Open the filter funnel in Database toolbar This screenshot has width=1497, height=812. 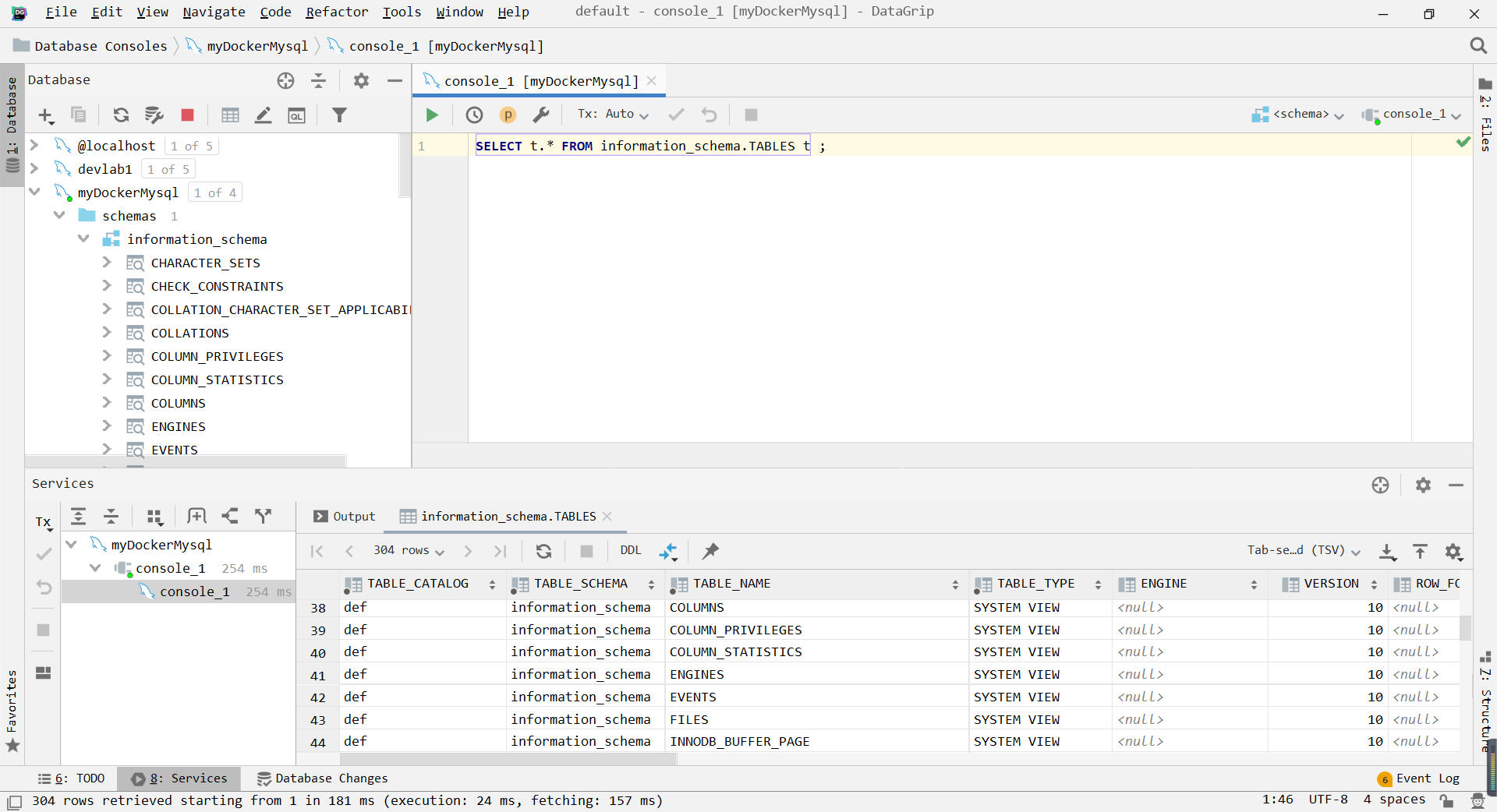[x=339, y=115]
